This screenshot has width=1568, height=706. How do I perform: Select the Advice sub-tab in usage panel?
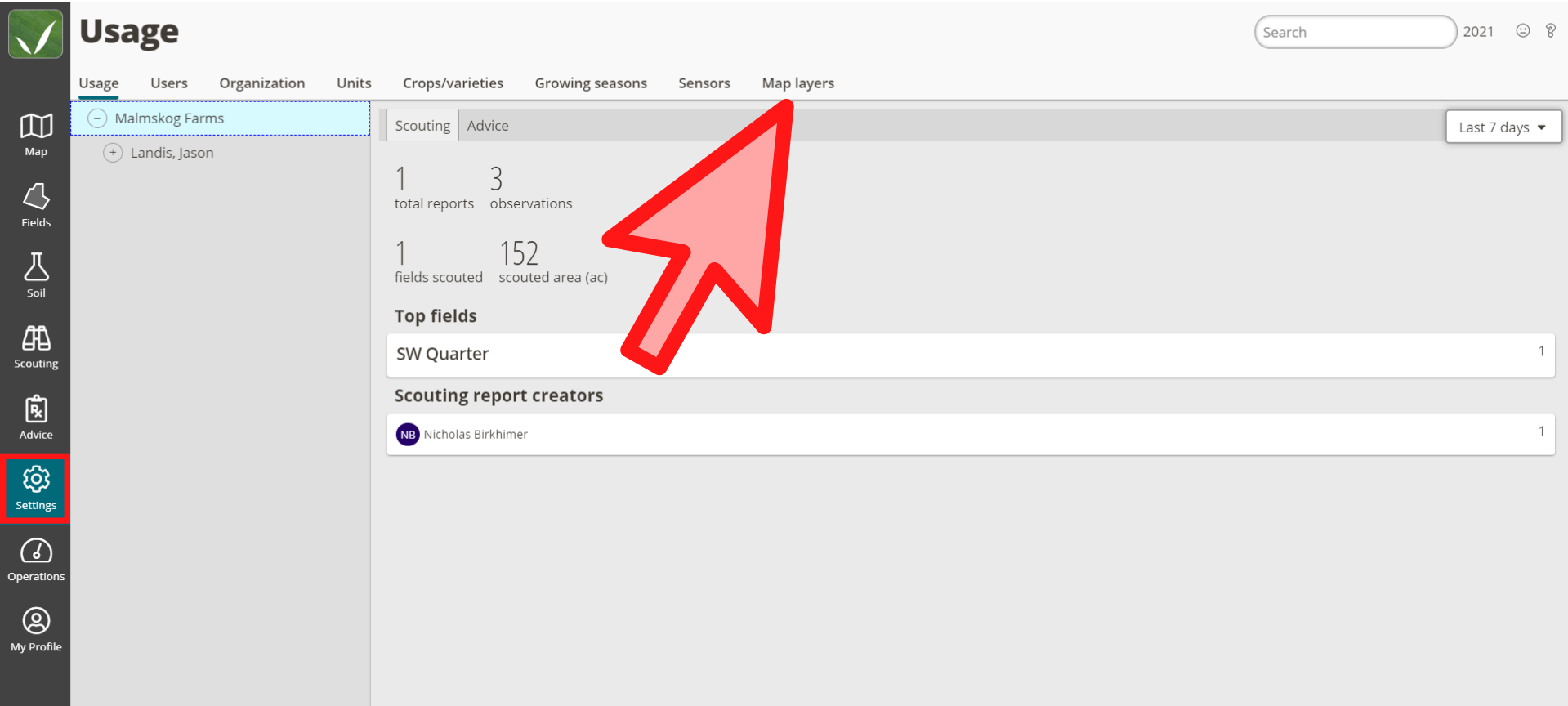click(488, 126)
